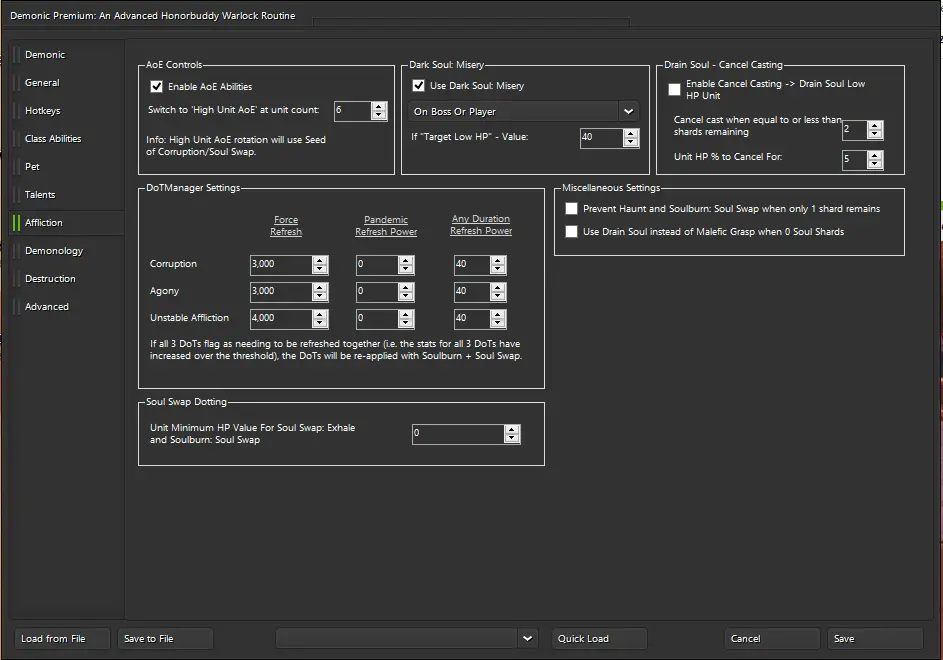
Task: Click the Save to File button
Action: 165,638
